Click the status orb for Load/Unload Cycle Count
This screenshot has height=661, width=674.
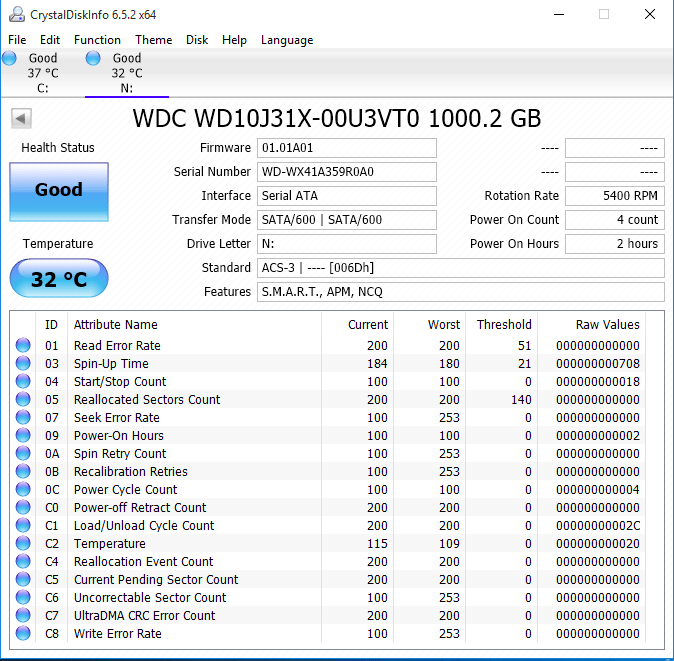(x=23, y=526)
